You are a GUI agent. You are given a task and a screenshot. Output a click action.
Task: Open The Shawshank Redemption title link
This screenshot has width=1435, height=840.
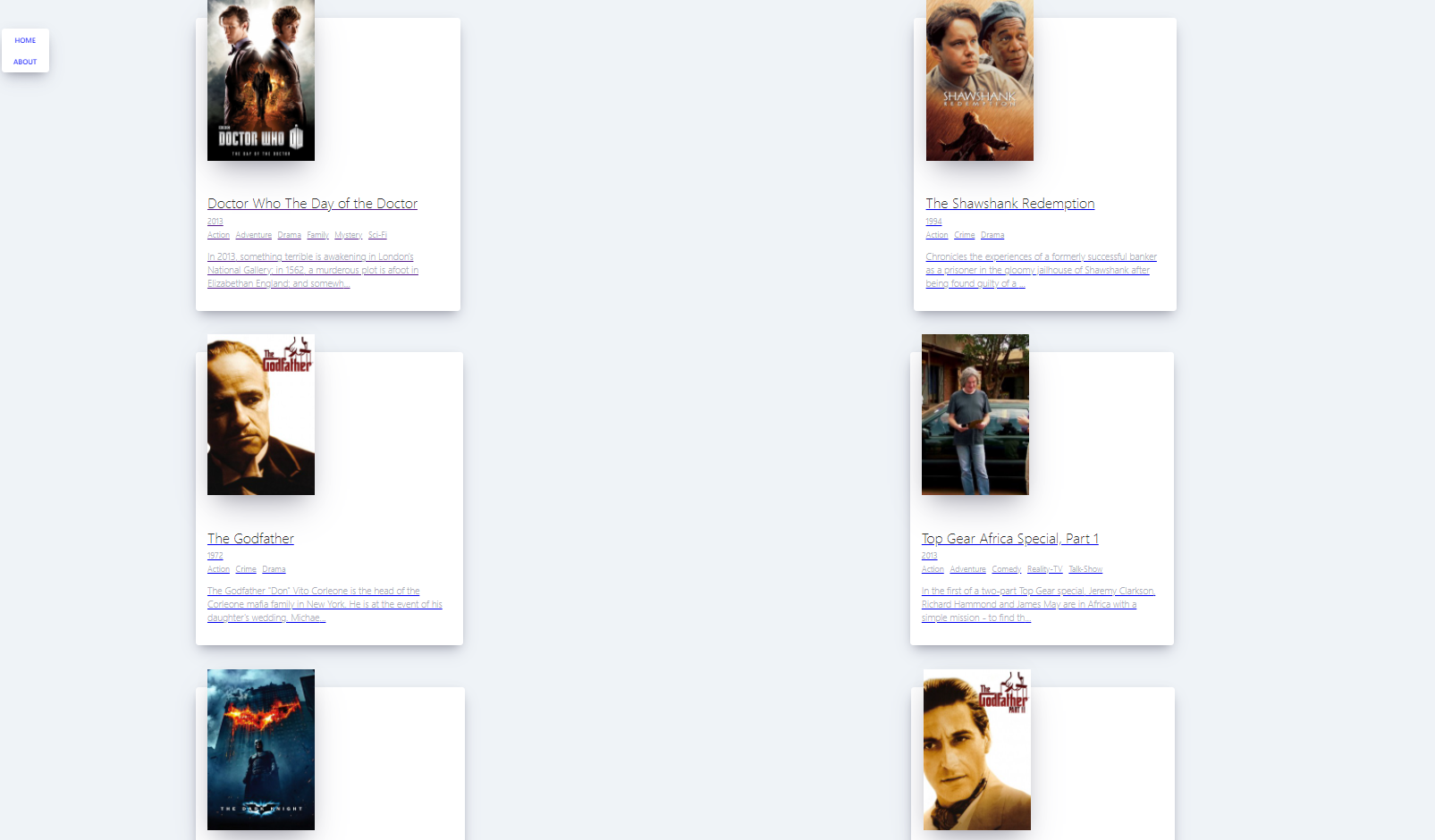1010,204
